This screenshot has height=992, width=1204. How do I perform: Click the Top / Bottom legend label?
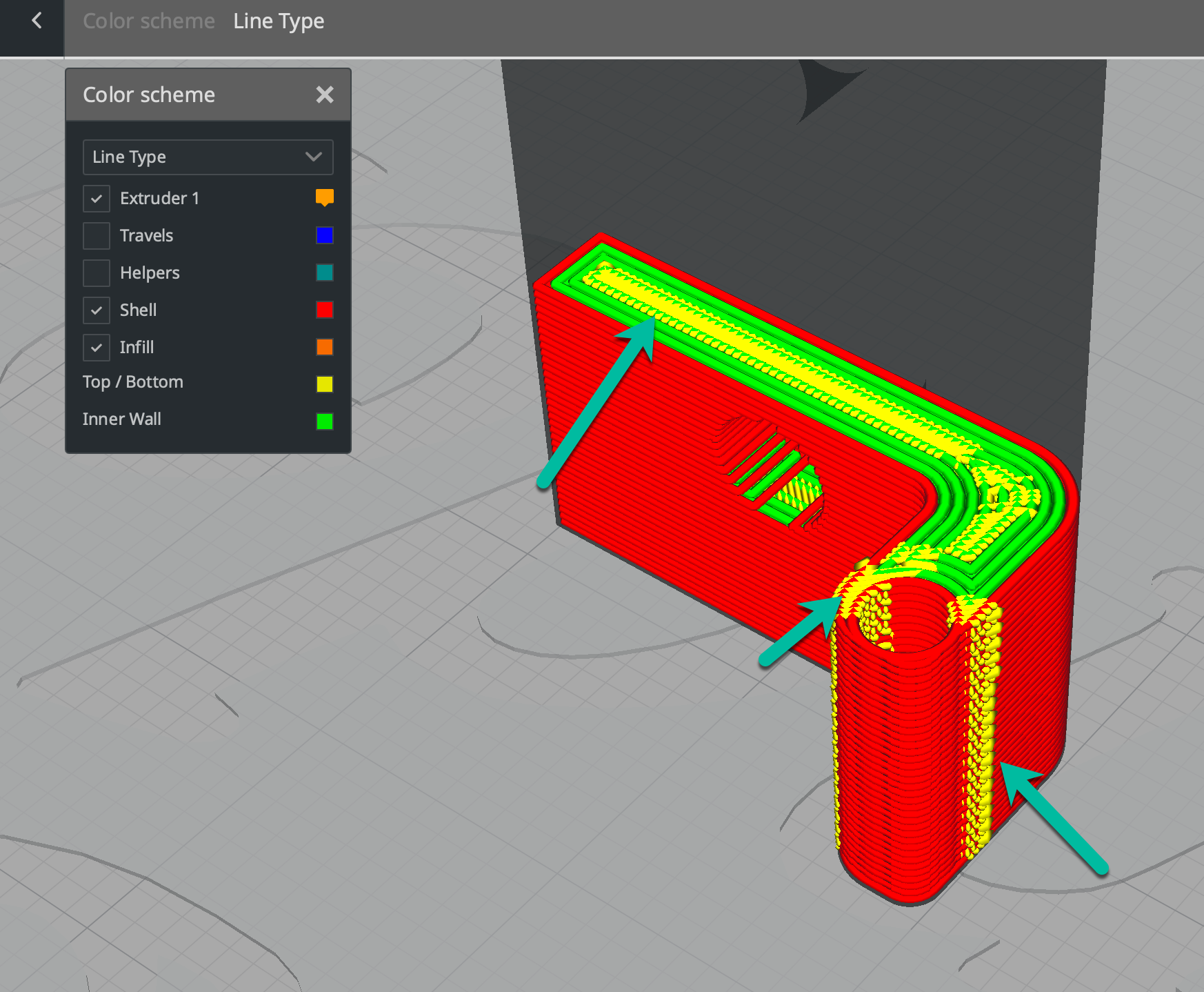[133, 382]
